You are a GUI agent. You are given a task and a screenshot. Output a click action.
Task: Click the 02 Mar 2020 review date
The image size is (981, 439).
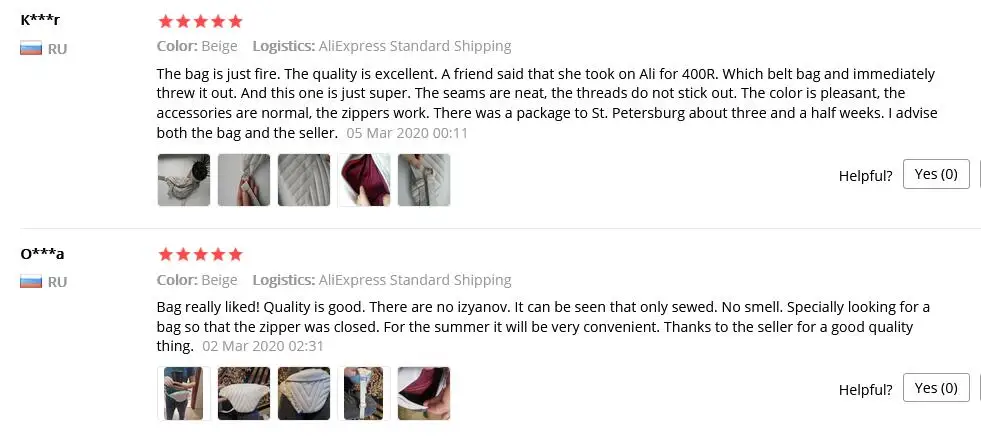[x=263, y=346]
